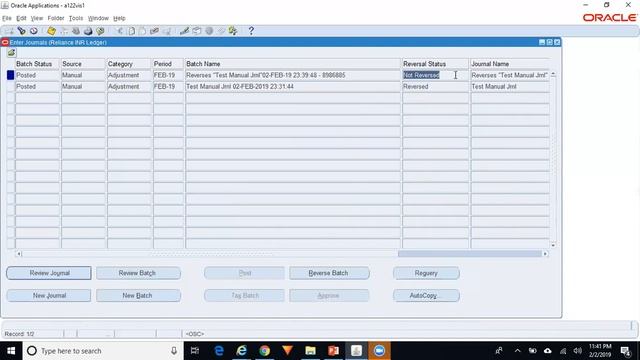Open the Tools menu
The height and width of the screenshot is (360, 640).
[x=76, y=18]
